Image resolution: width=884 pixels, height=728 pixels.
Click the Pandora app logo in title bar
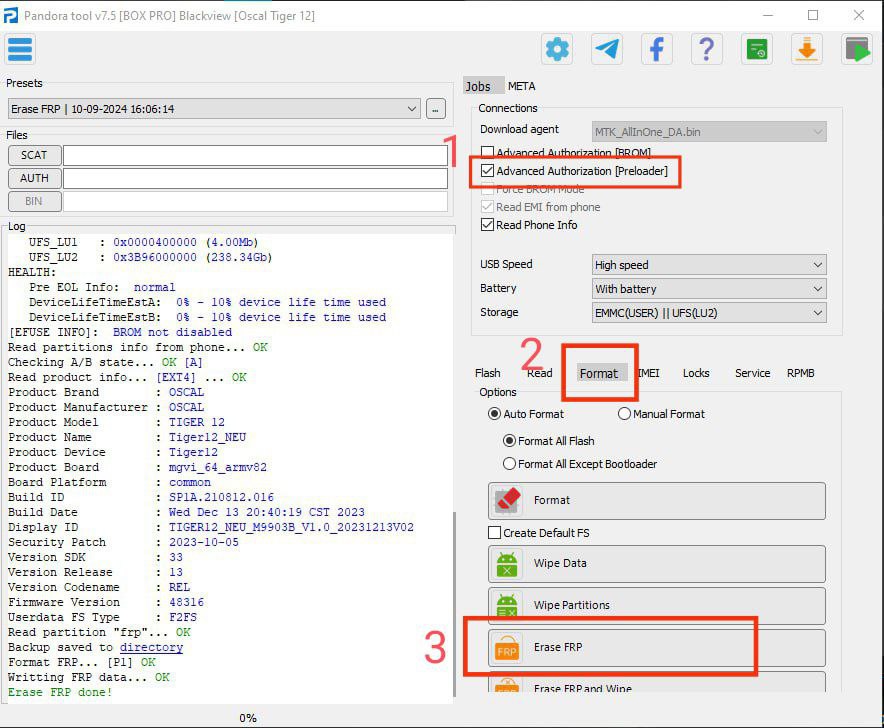pos(10,15)
